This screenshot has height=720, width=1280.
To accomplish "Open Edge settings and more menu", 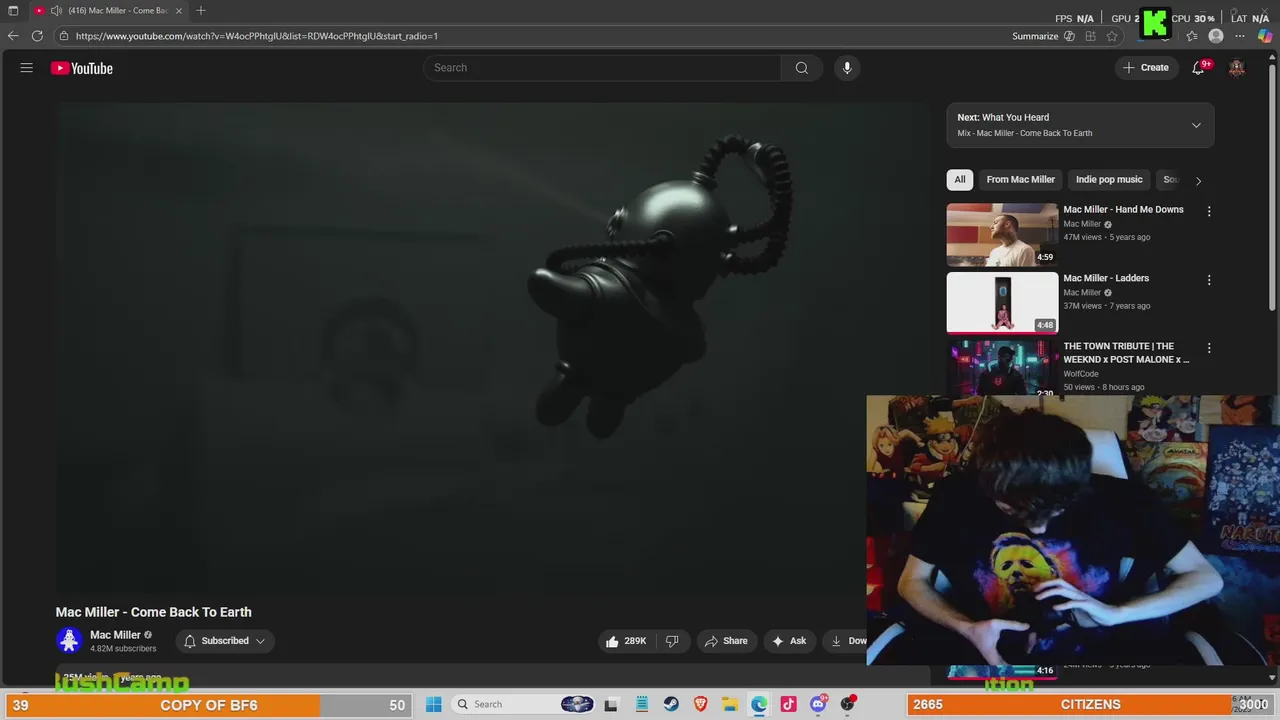I will [x=1240, y=36].
